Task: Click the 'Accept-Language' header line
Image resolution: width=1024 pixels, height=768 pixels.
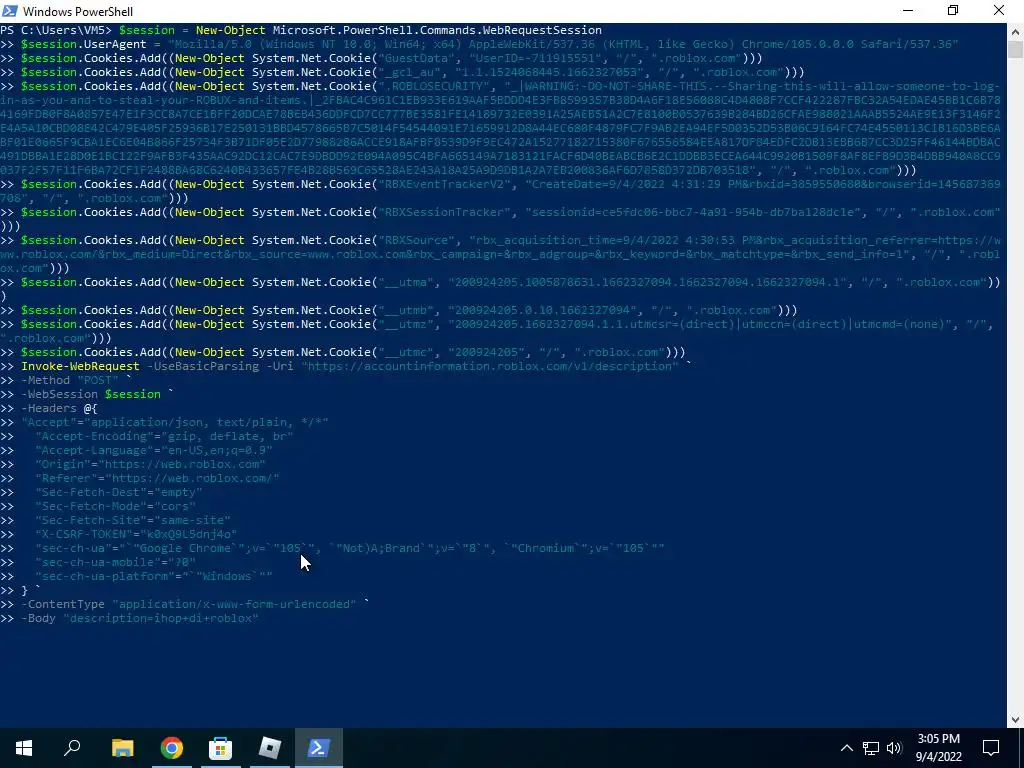Action: 154,450
